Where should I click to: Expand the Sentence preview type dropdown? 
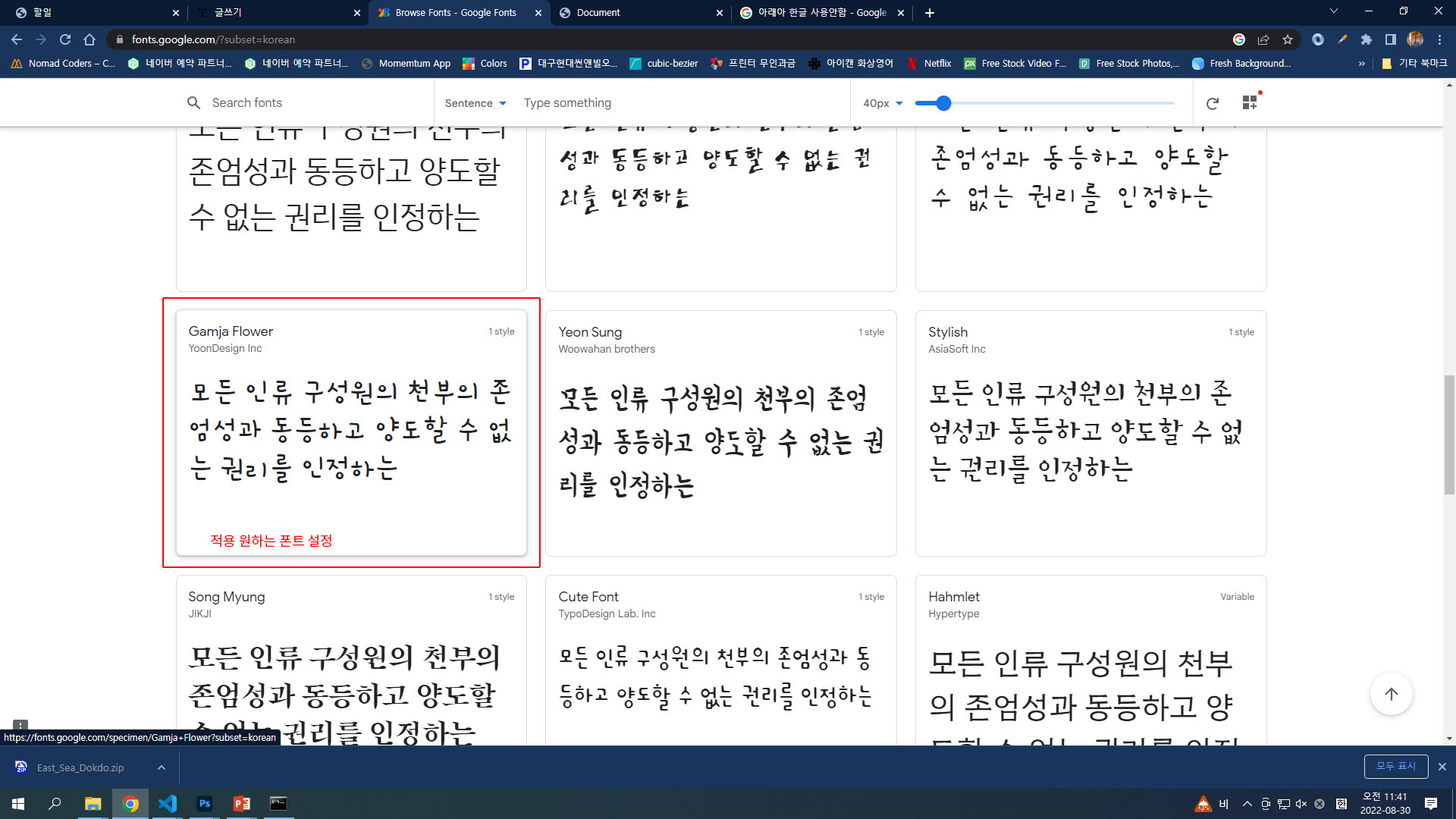click(475, 103)
